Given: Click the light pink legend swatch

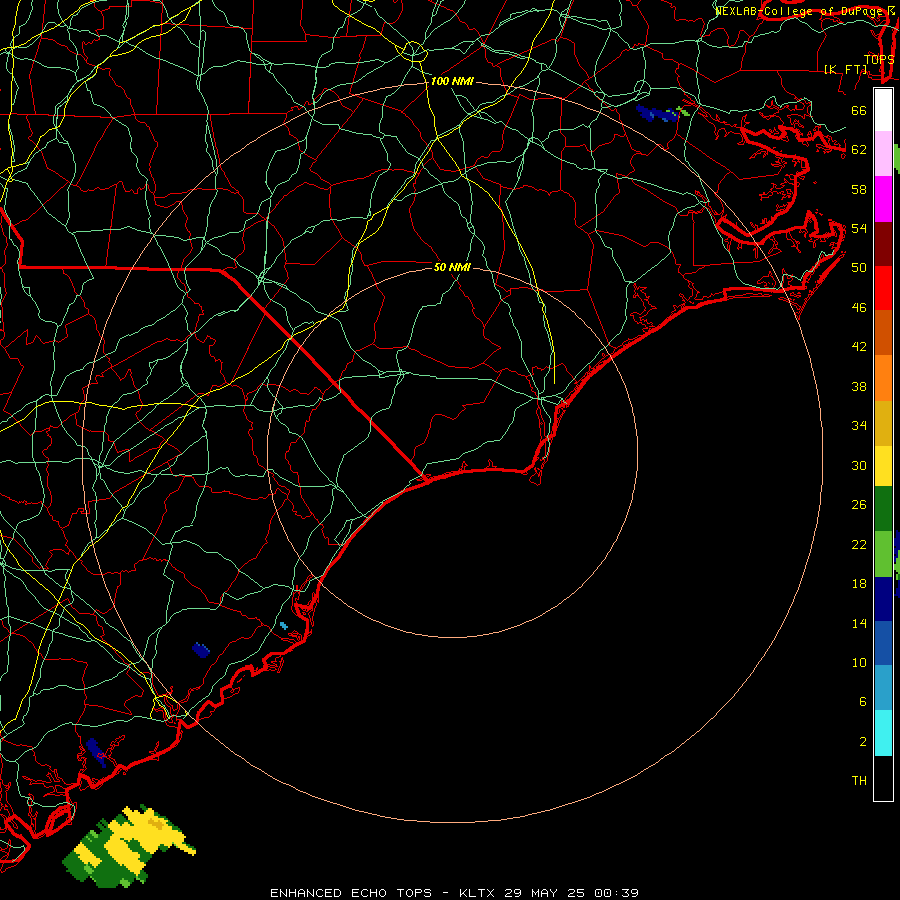Looking at the screenshot, I should pos(883,154).
